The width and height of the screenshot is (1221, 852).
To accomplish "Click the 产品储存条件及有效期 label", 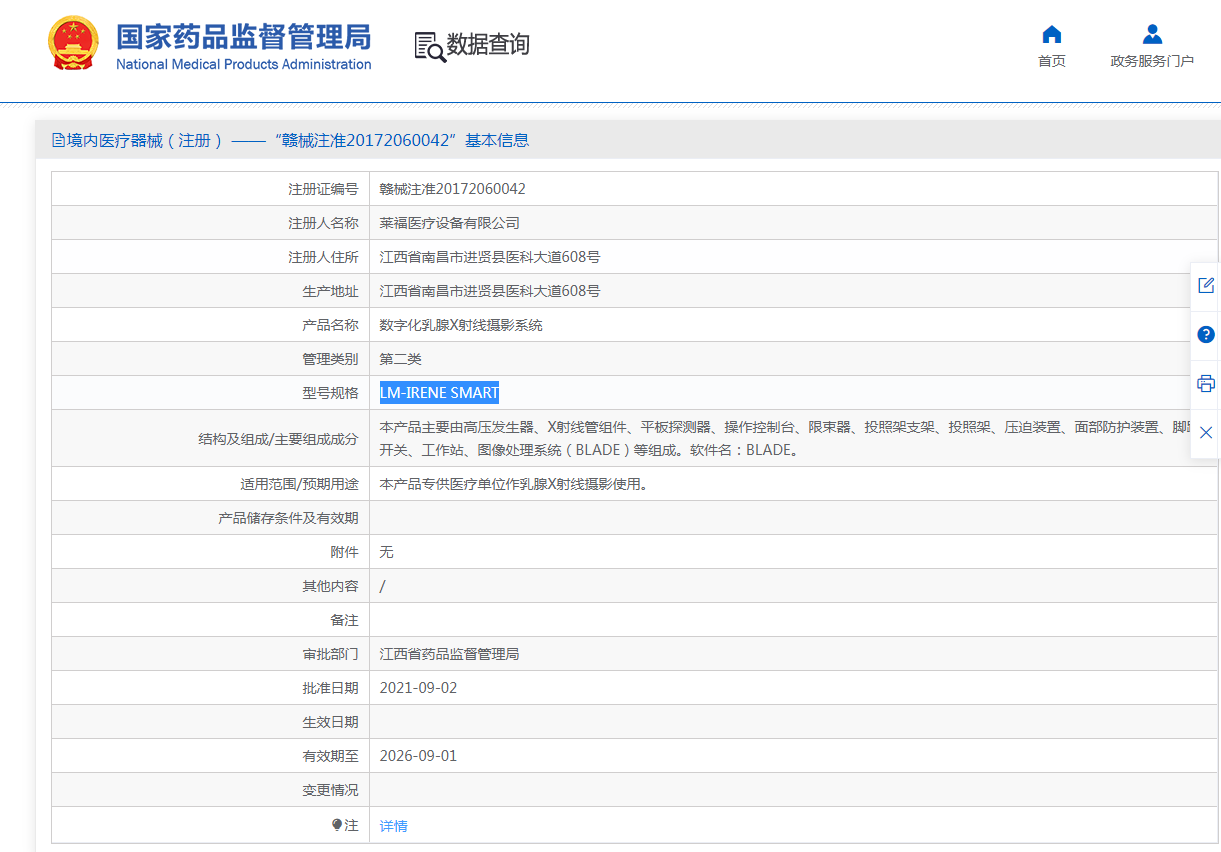I will 288,518.
